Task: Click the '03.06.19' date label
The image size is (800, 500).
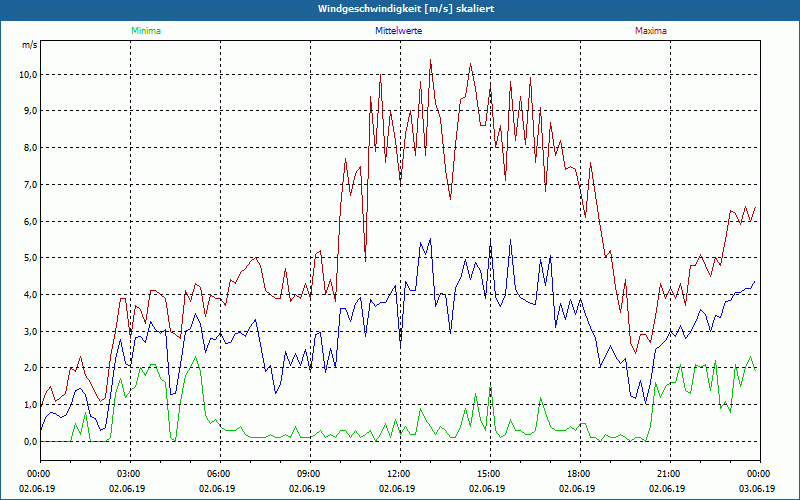Action: point(757,488)
